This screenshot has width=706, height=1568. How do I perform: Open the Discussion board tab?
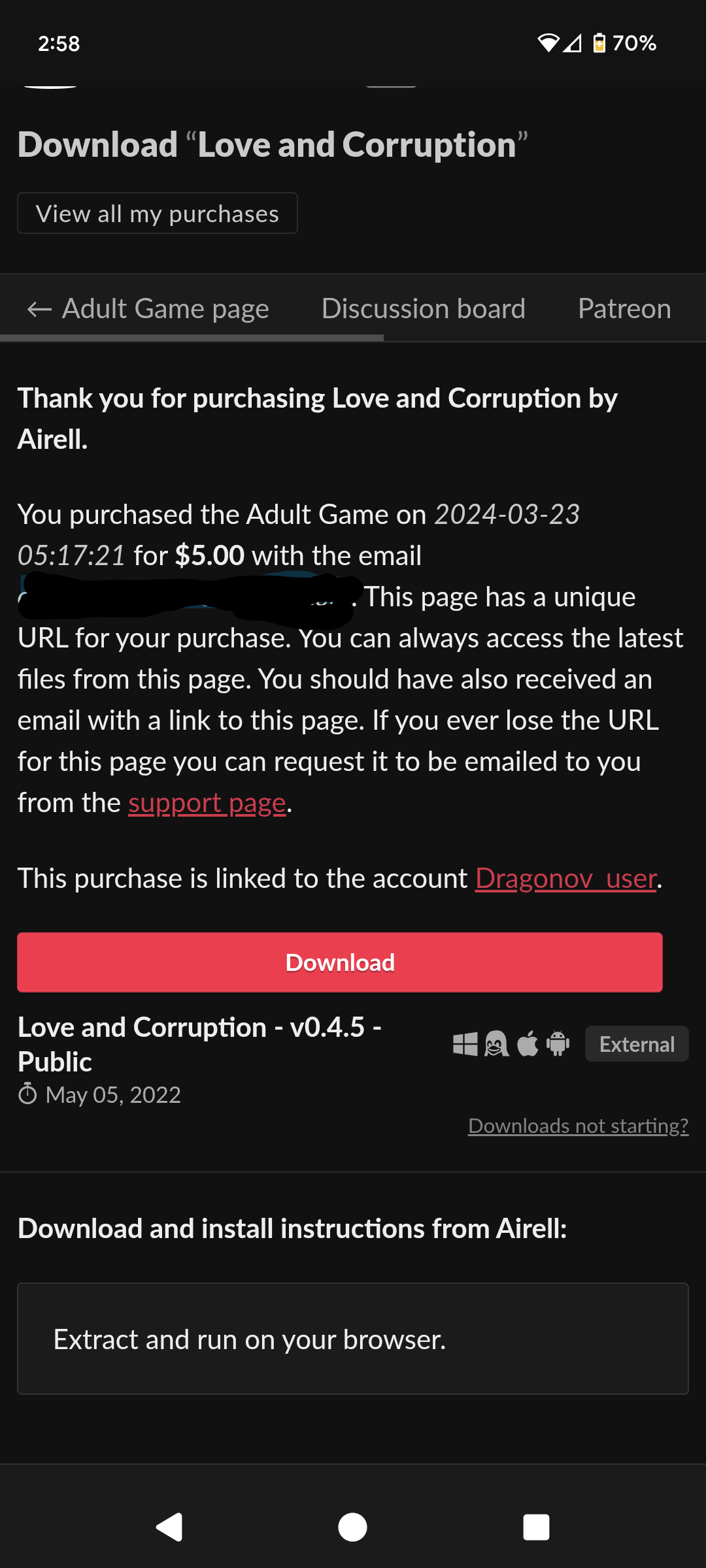[x=423, y=308]
